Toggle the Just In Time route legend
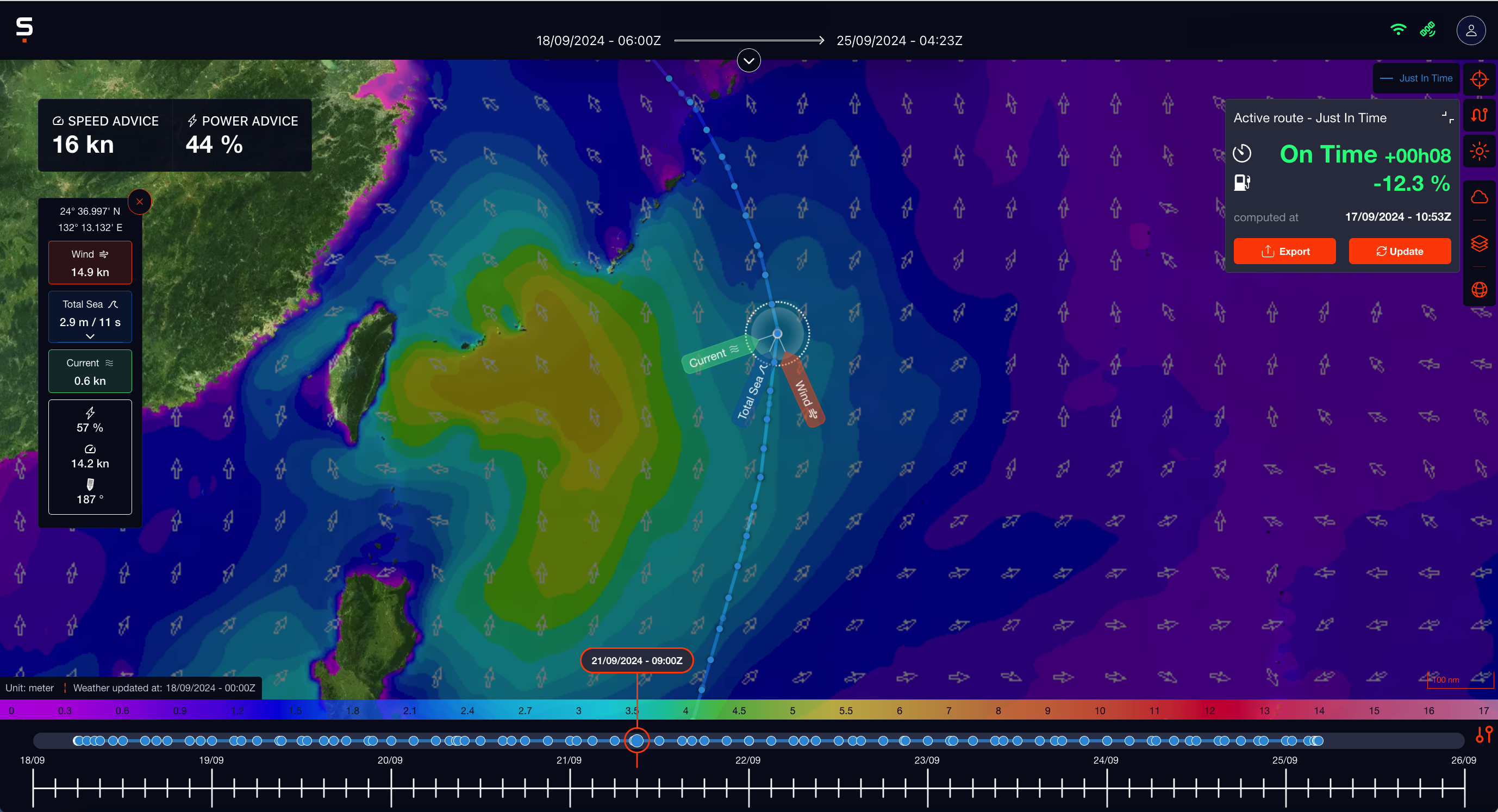Image resolution: width=1498 pixels, height=812 pixels. (x=1416, y=78)
